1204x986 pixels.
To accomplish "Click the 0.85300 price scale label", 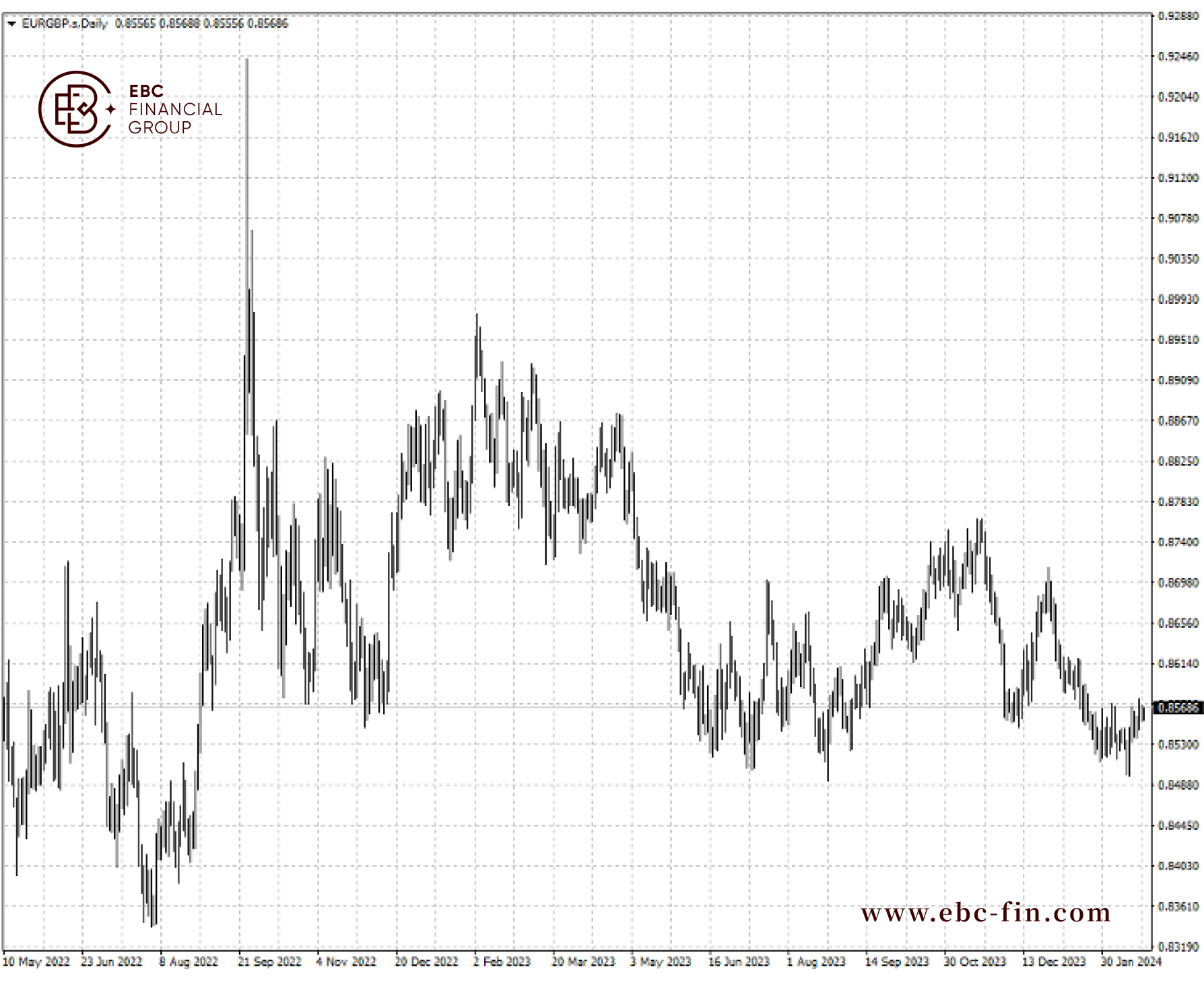I will pos(1178,744).
